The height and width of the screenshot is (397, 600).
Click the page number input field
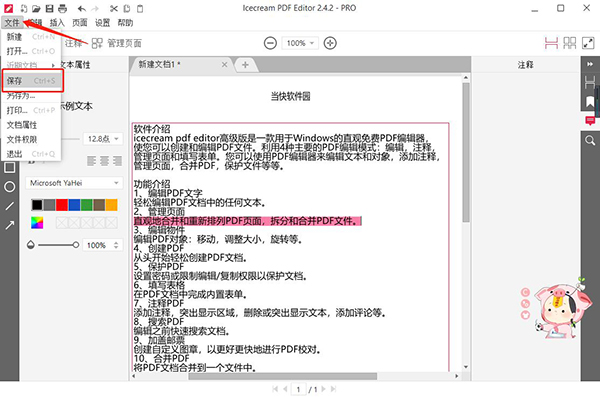click(x=298, y=389)
